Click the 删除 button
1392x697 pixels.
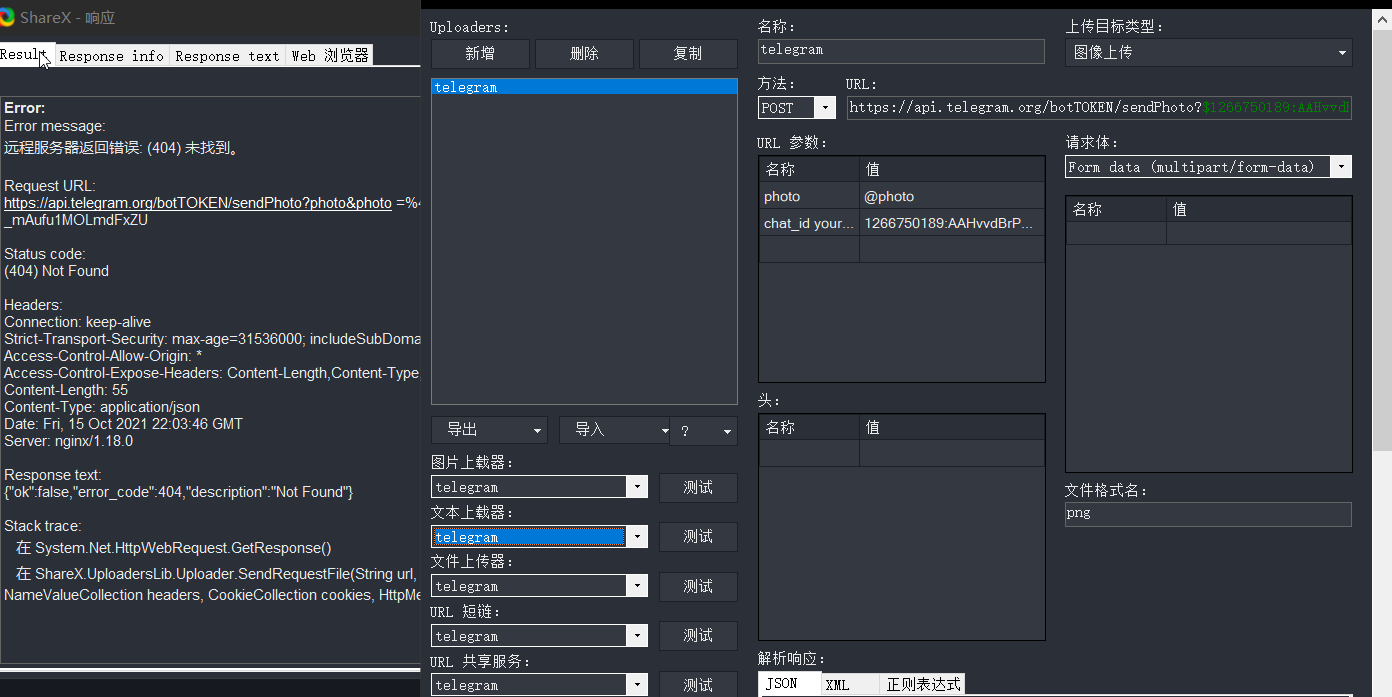coord(584,53)
